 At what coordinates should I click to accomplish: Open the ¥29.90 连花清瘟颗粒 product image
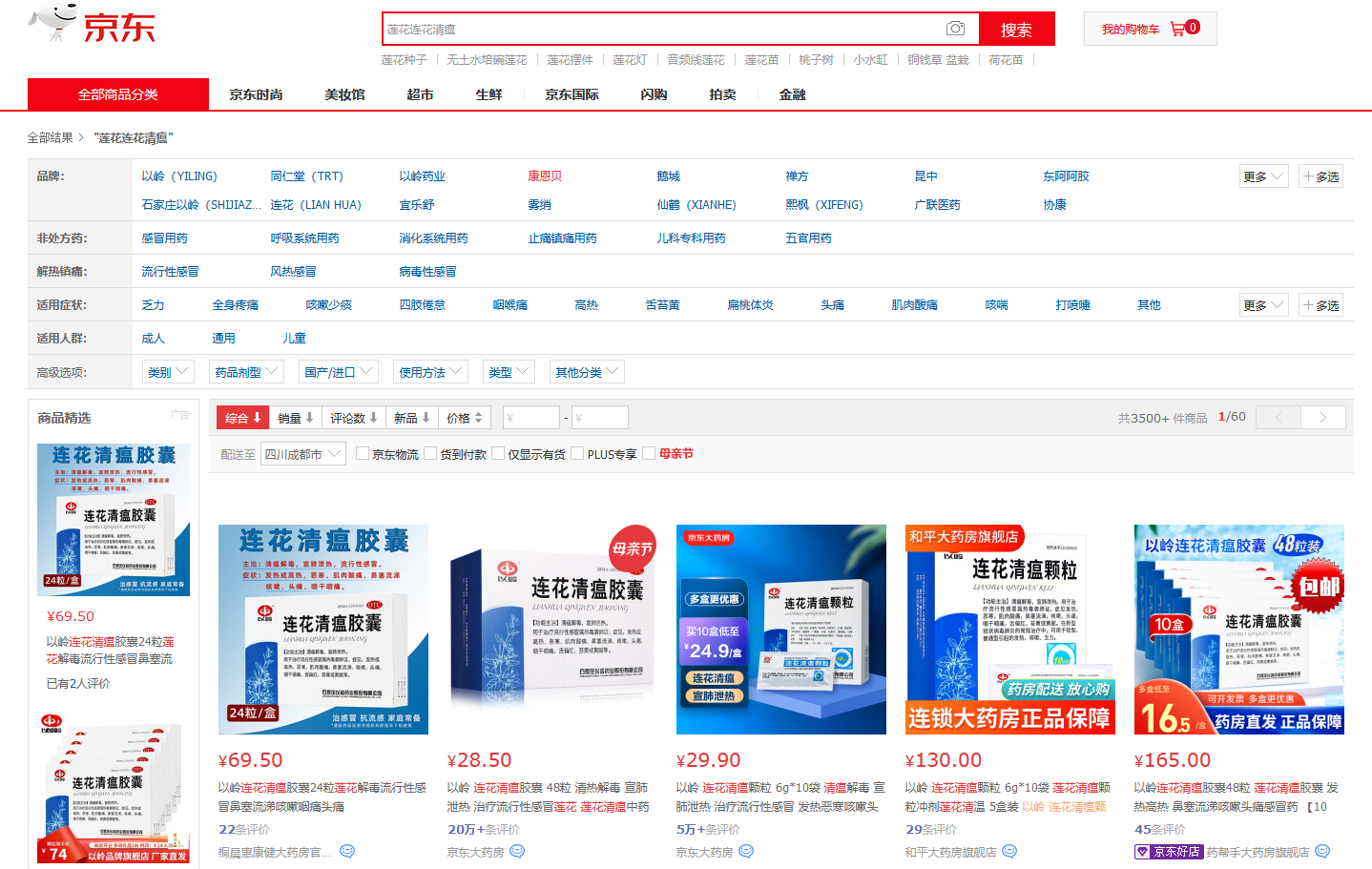coord(780,630)
